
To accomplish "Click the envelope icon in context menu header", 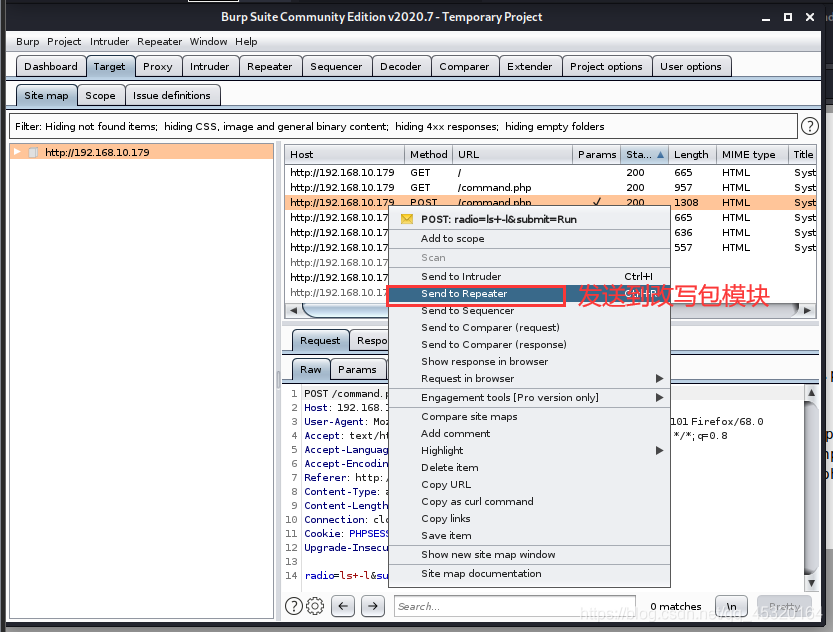I will click(x=407, y=219).
